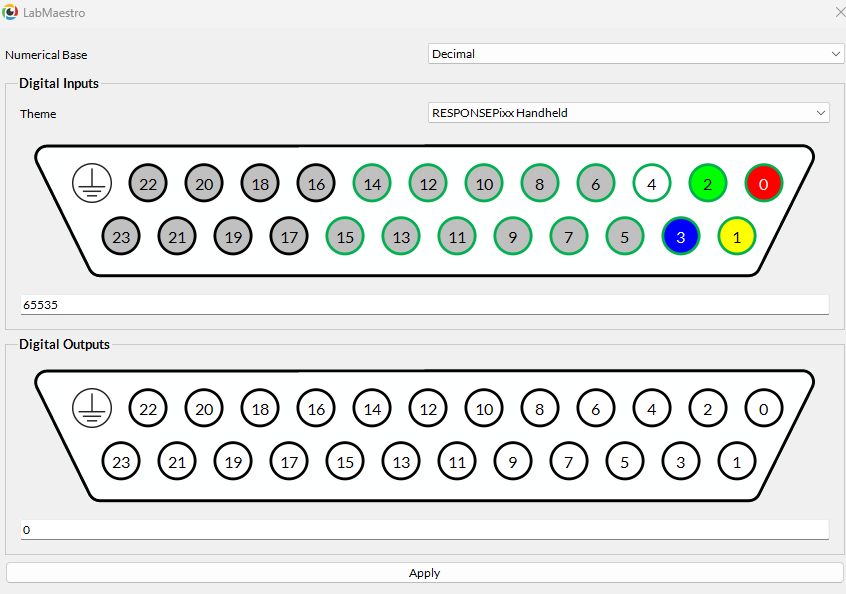Open the Numerical Base dropdown

tap(636, 54)
